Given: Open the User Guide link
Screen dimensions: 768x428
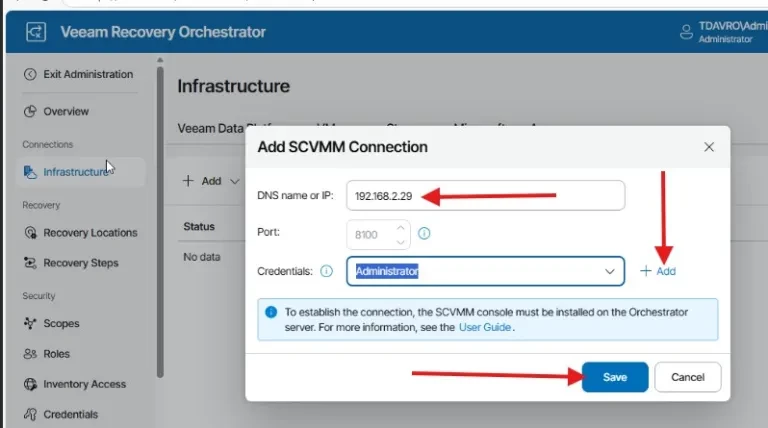Looking at the screenshot, I should click(x=485, y=327).
